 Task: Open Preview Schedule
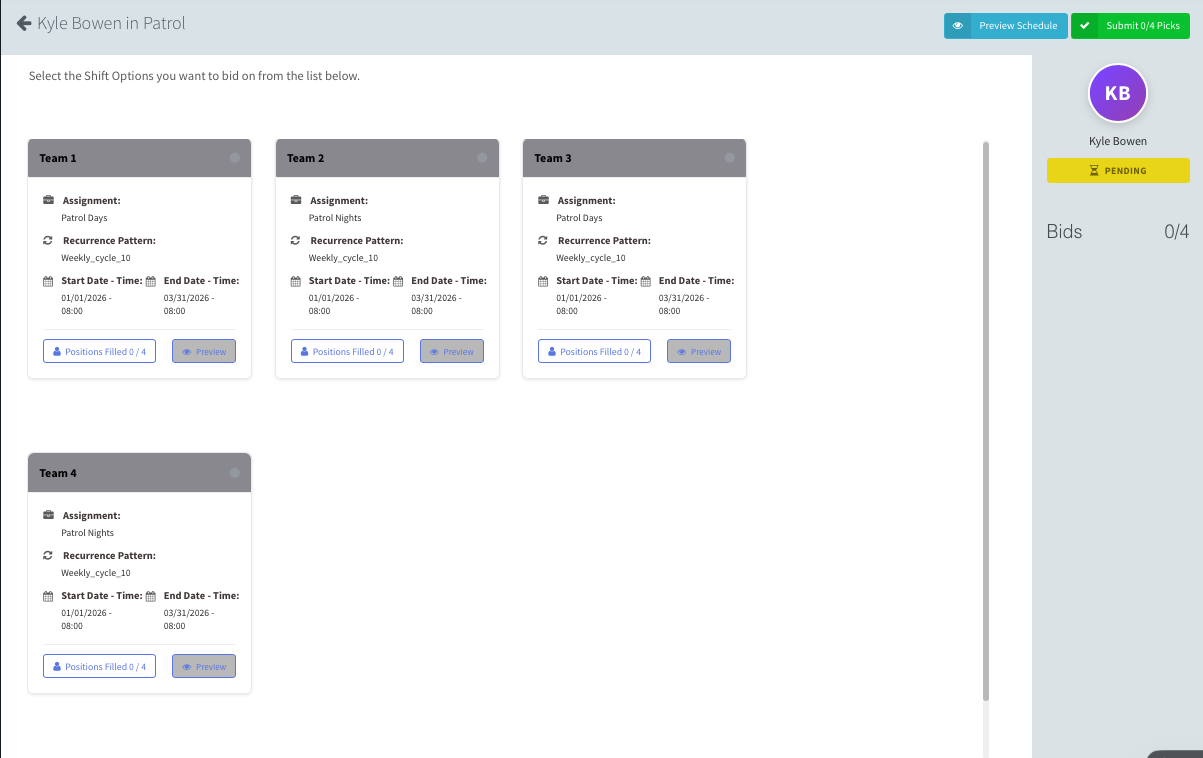point(1005,26)
